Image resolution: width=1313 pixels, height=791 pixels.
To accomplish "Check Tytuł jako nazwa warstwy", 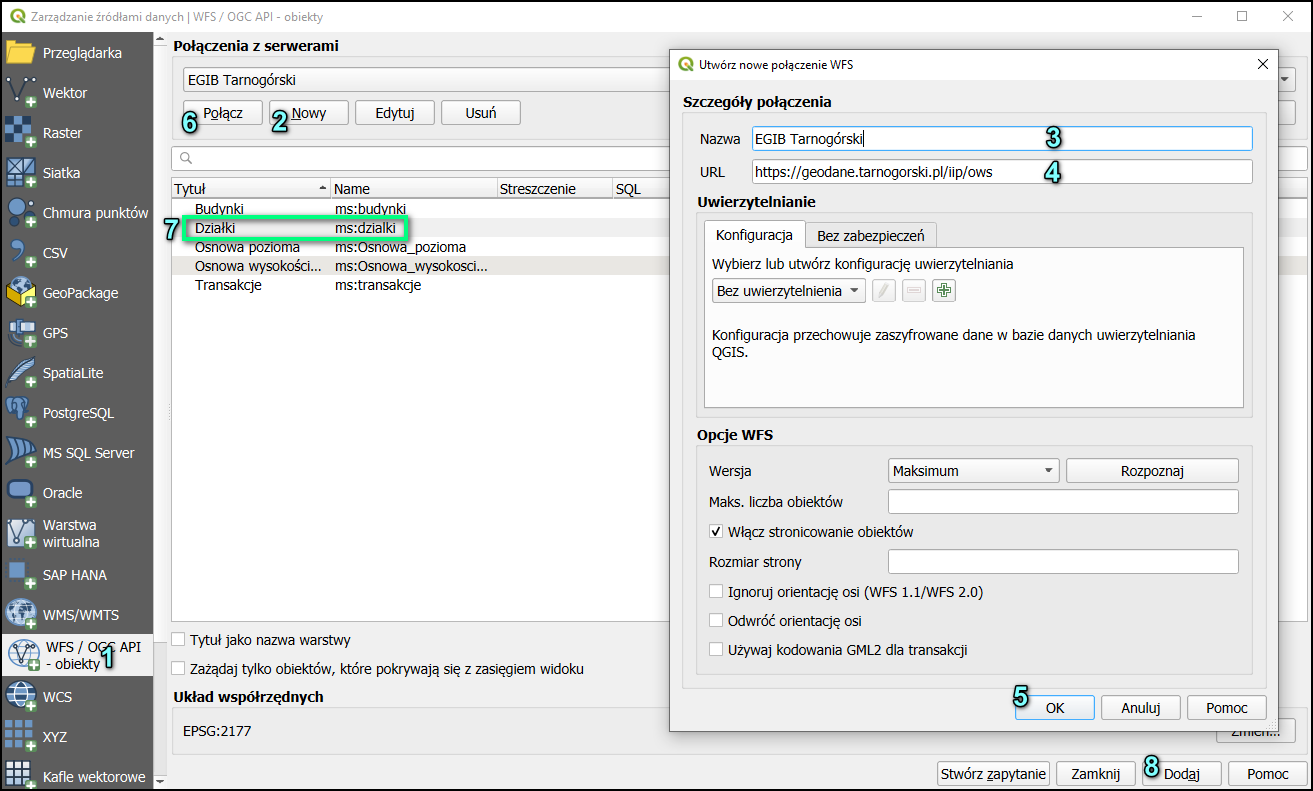I will (179, 640).
